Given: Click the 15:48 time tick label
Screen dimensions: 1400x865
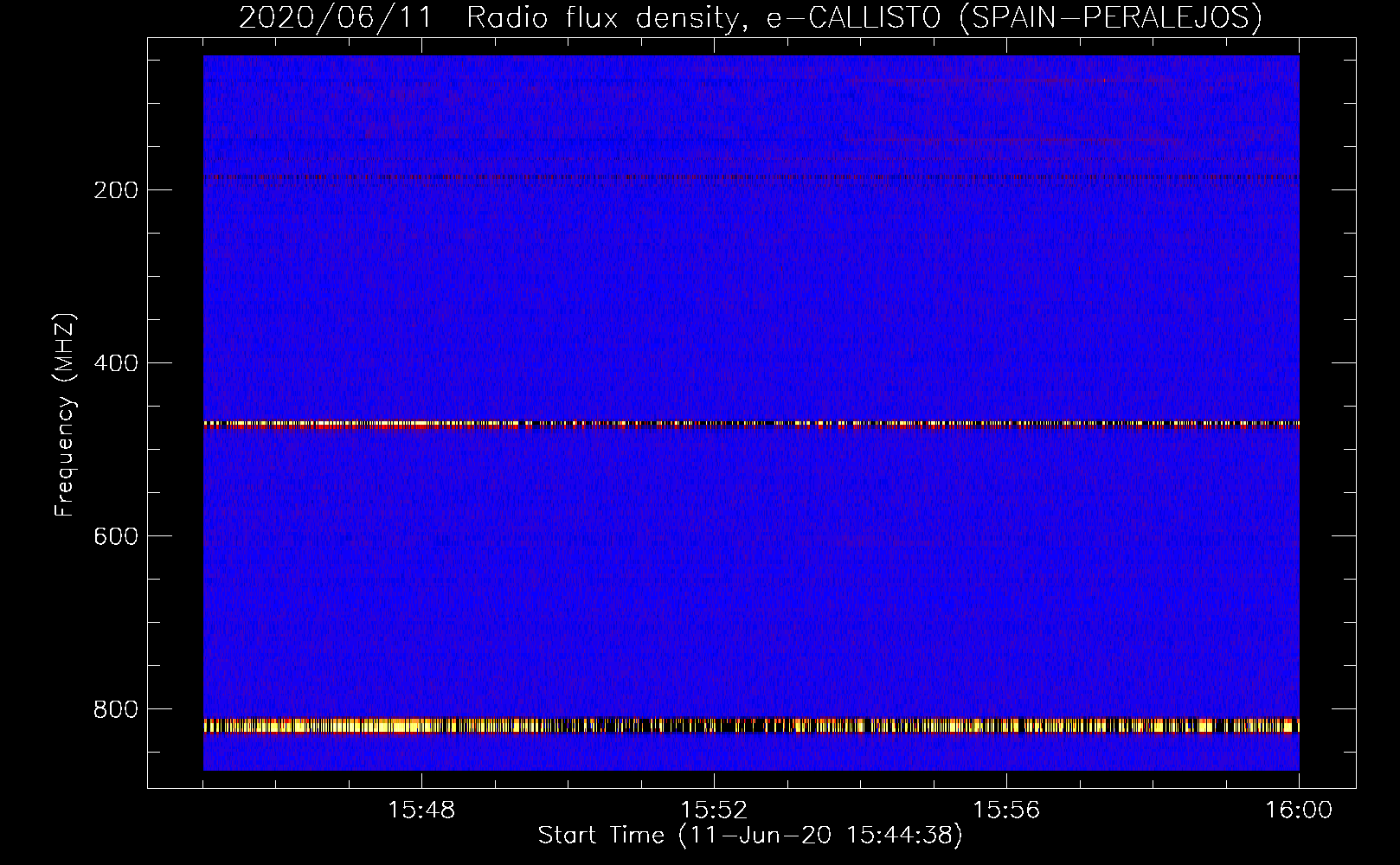Looking at the screenshot, I should click(421, 811).
